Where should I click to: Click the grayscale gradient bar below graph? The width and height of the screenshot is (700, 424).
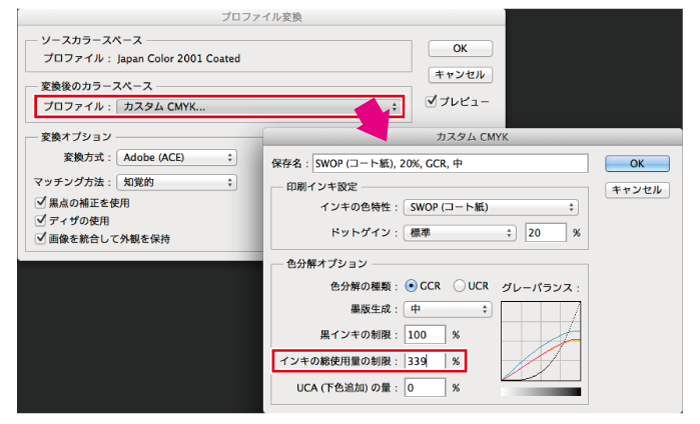tap(541, 392)
